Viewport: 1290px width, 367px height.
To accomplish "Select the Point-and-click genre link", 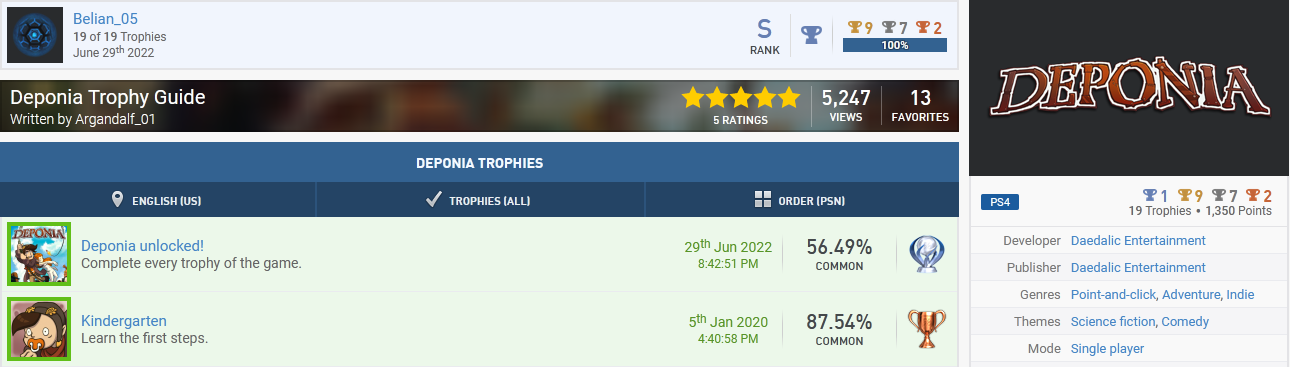I will (x=1113, y=294).
